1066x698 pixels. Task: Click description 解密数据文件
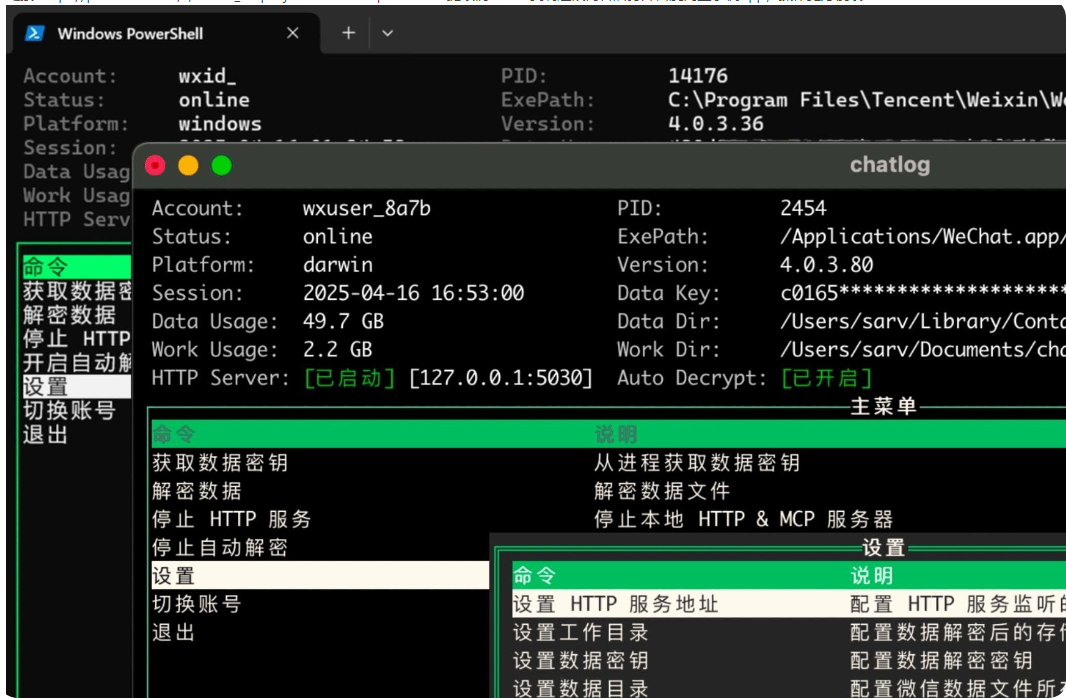coord(662,491)
